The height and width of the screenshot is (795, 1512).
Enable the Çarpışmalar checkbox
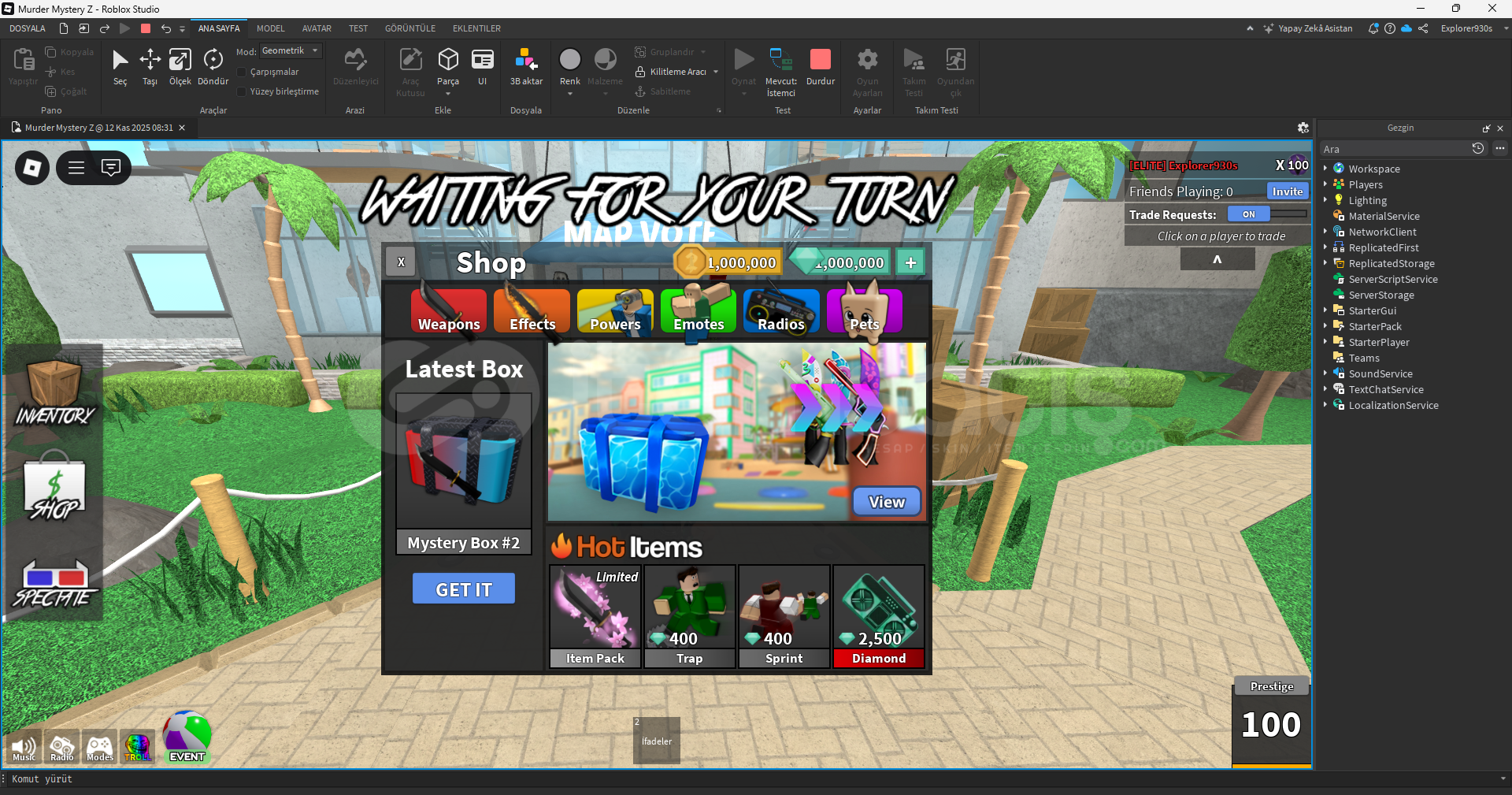[x=243, y=72]
